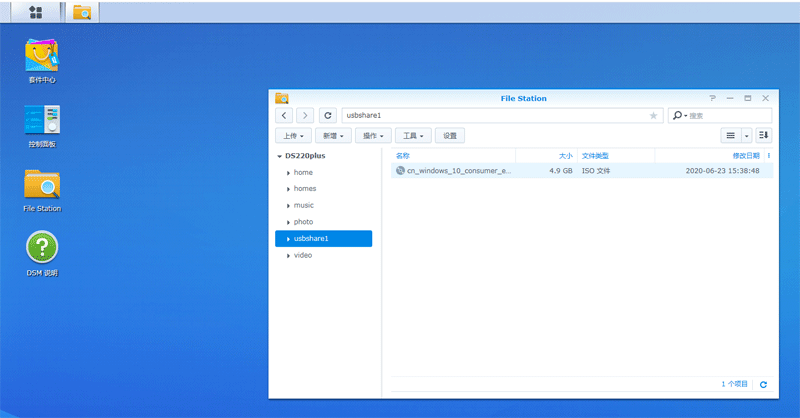The height and width of the screenshot is (418, 800).
Task: Click the usbshare1 path address field
Action: pyautogui.click(x=503, y=115)
